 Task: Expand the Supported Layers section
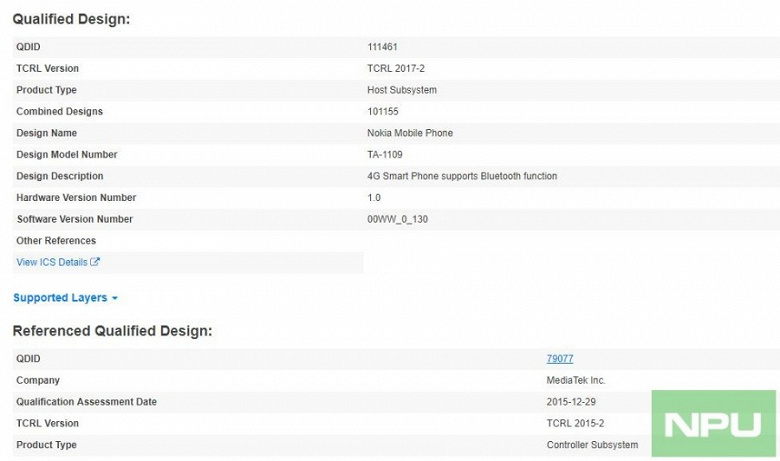click(60, 298)
